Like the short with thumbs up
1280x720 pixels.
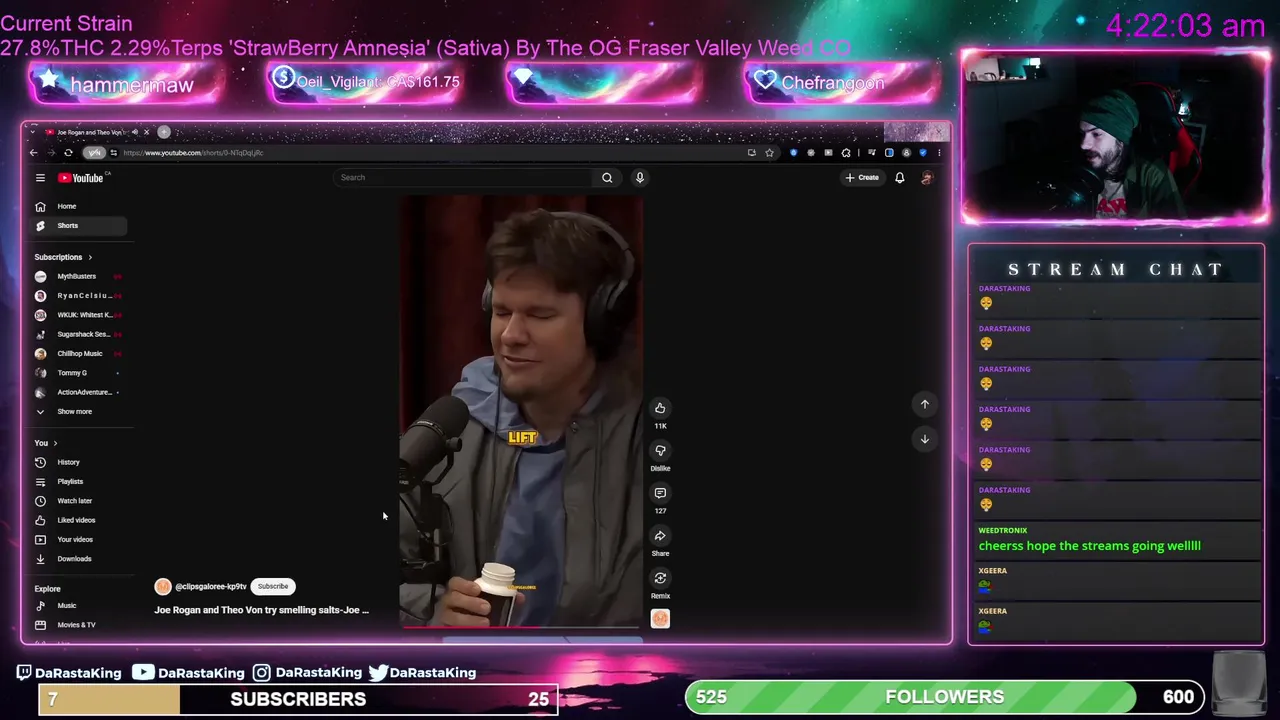pos(660,408)
